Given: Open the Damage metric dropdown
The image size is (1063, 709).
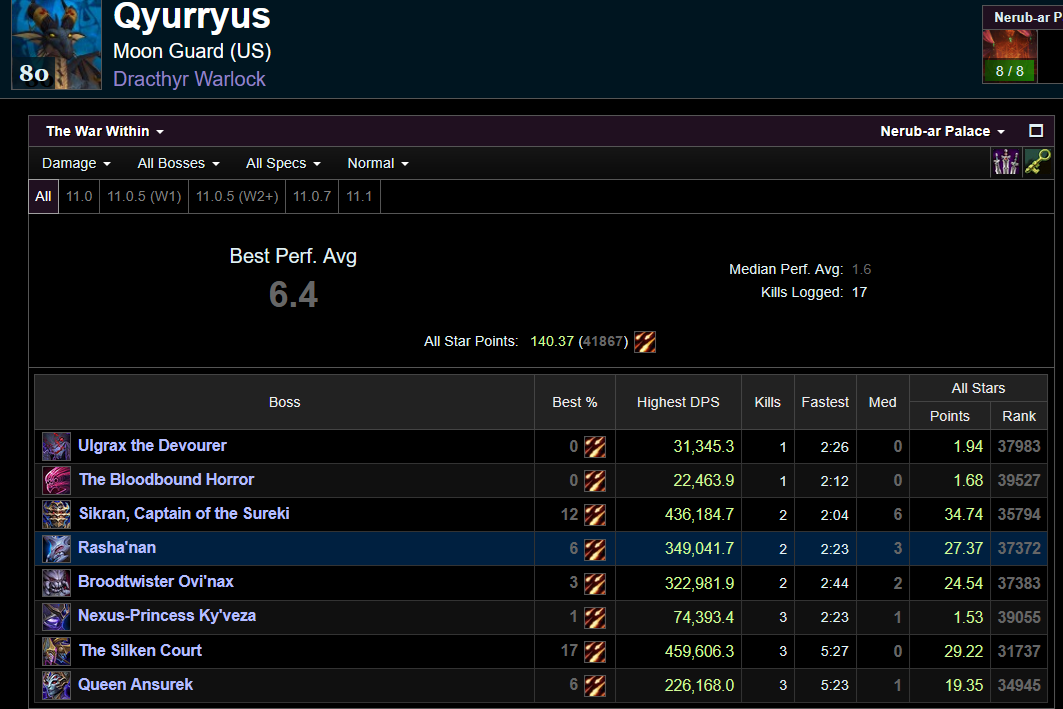Looking at the screenshot, I should tap(77, 163).
